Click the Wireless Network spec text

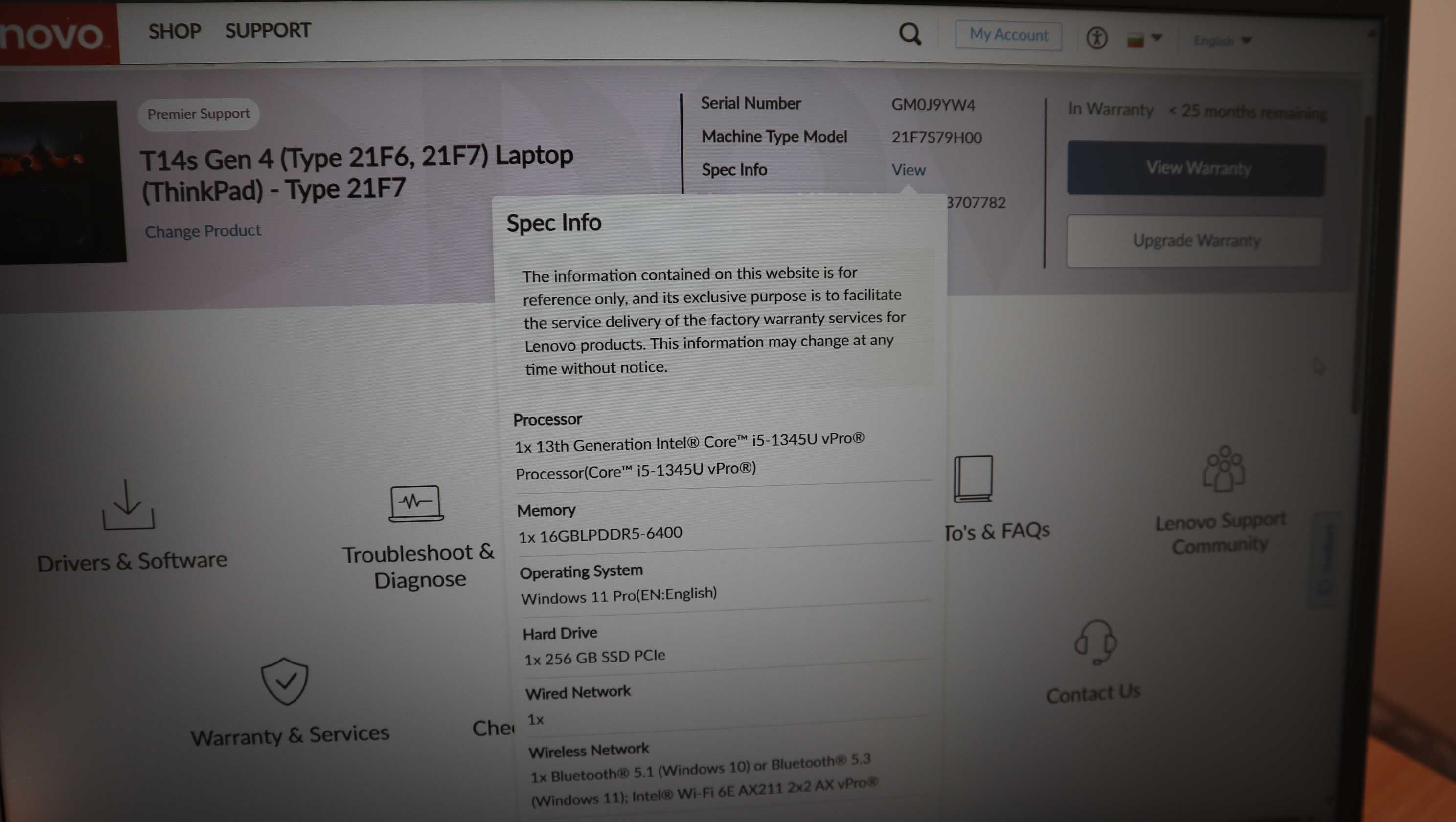click(704, 779)
